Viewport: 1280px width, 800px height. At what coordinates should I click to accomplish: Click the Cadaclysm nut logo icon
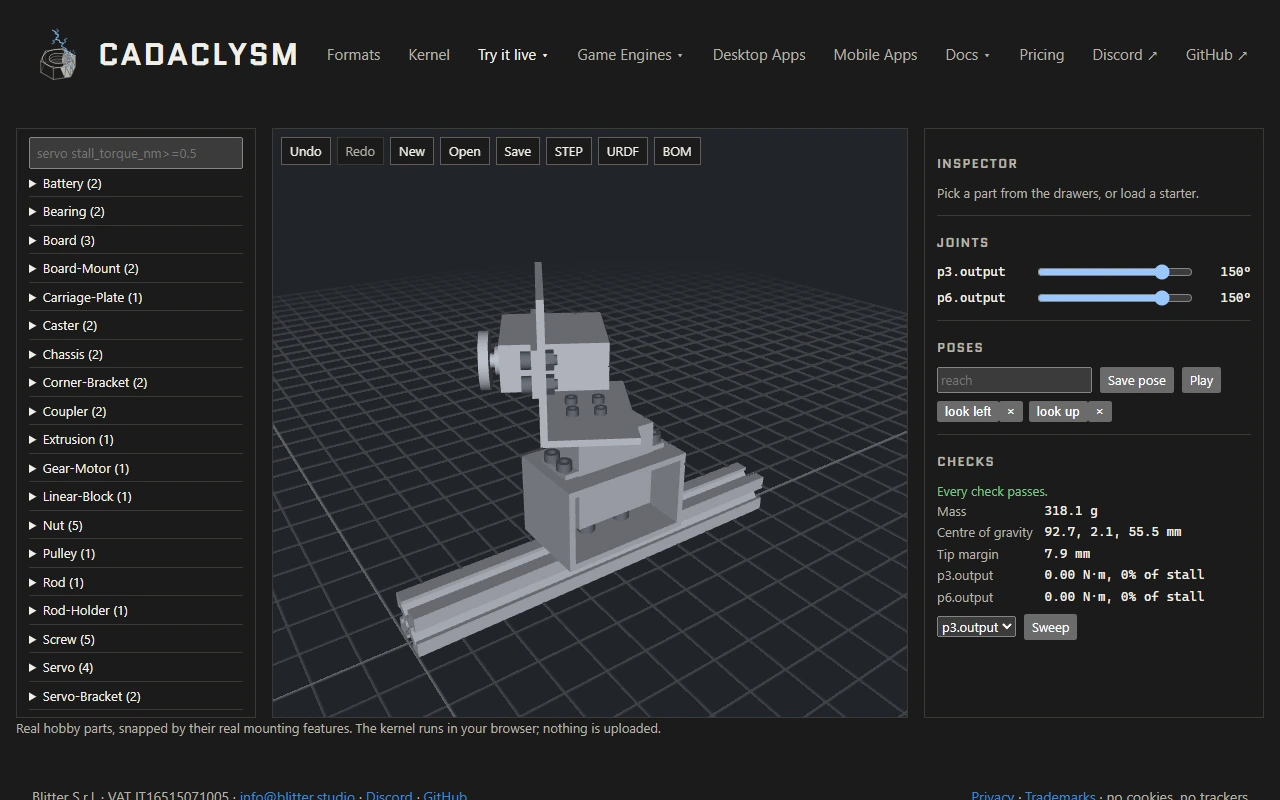57,54
